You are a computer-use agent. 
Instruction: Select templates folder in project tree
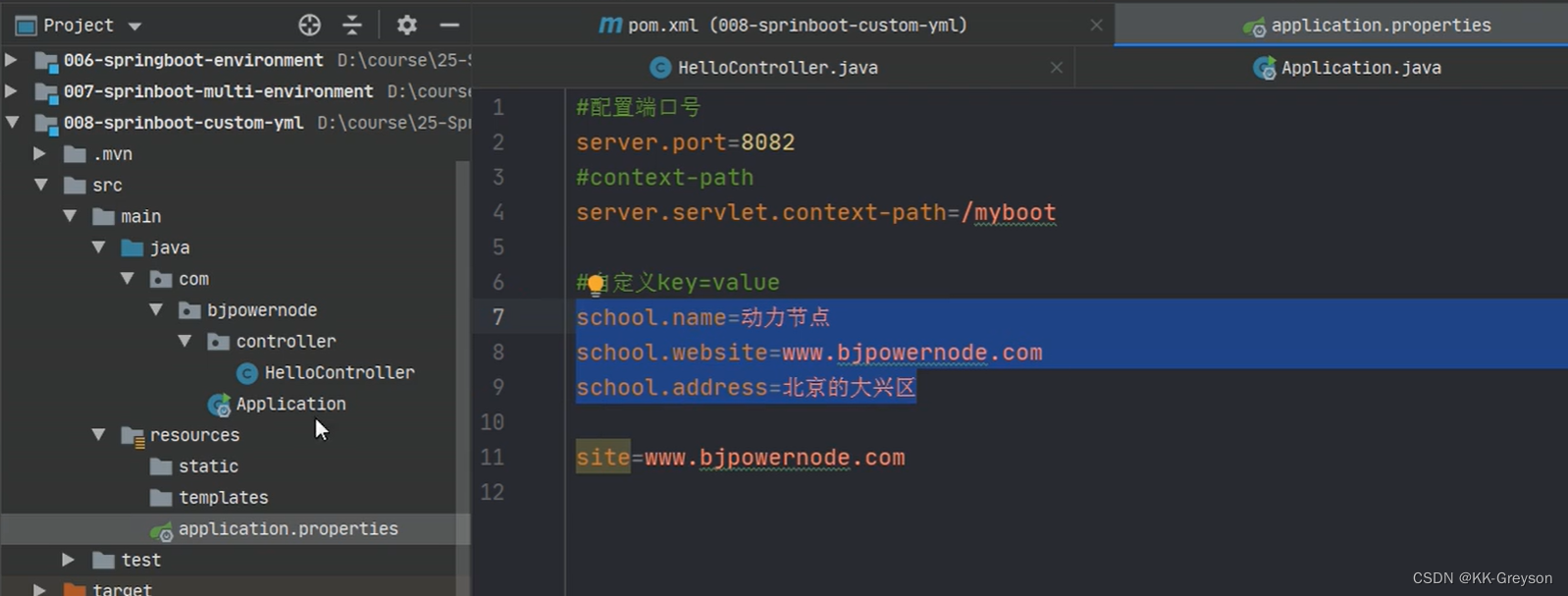pos(223,498)
